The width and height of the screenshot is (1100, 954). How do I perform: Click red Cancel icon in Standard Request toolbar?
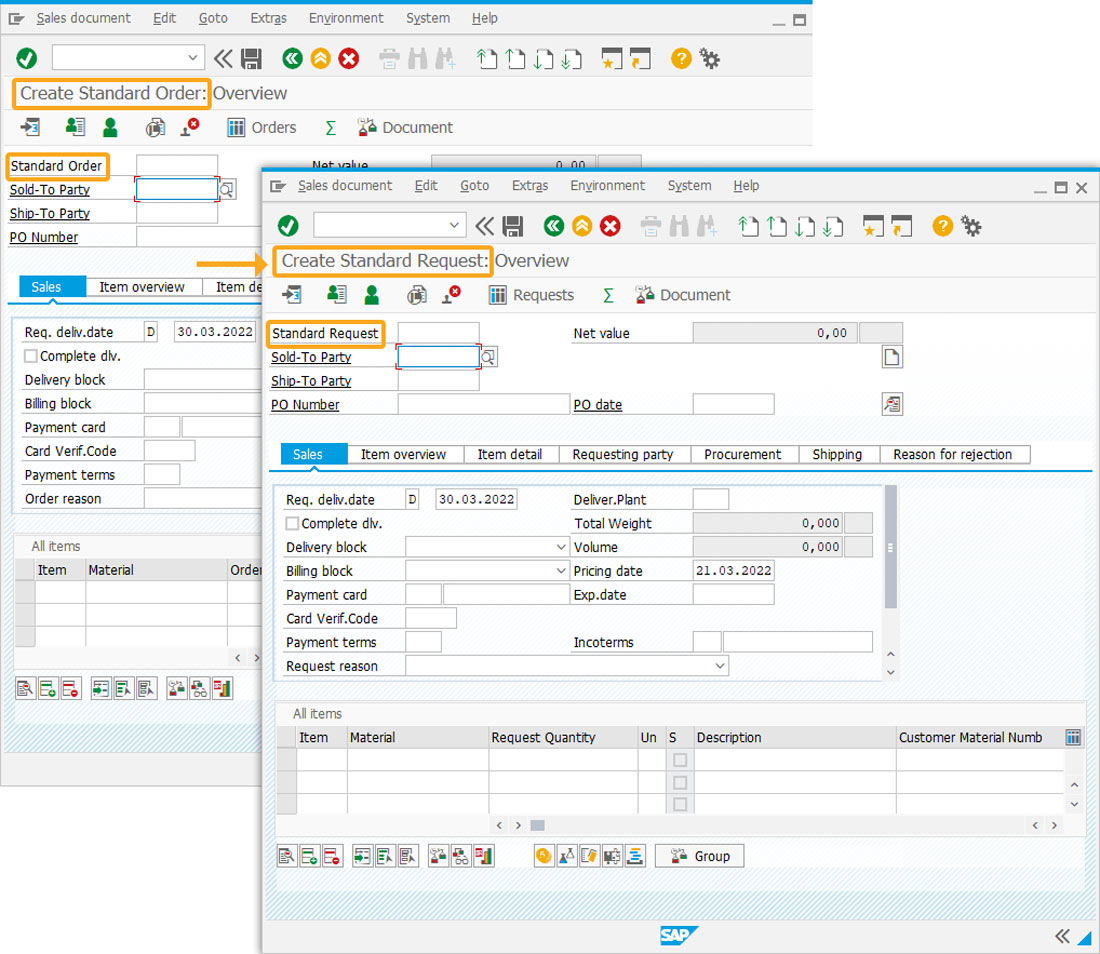pyautogui.click(x=610, y=226)
